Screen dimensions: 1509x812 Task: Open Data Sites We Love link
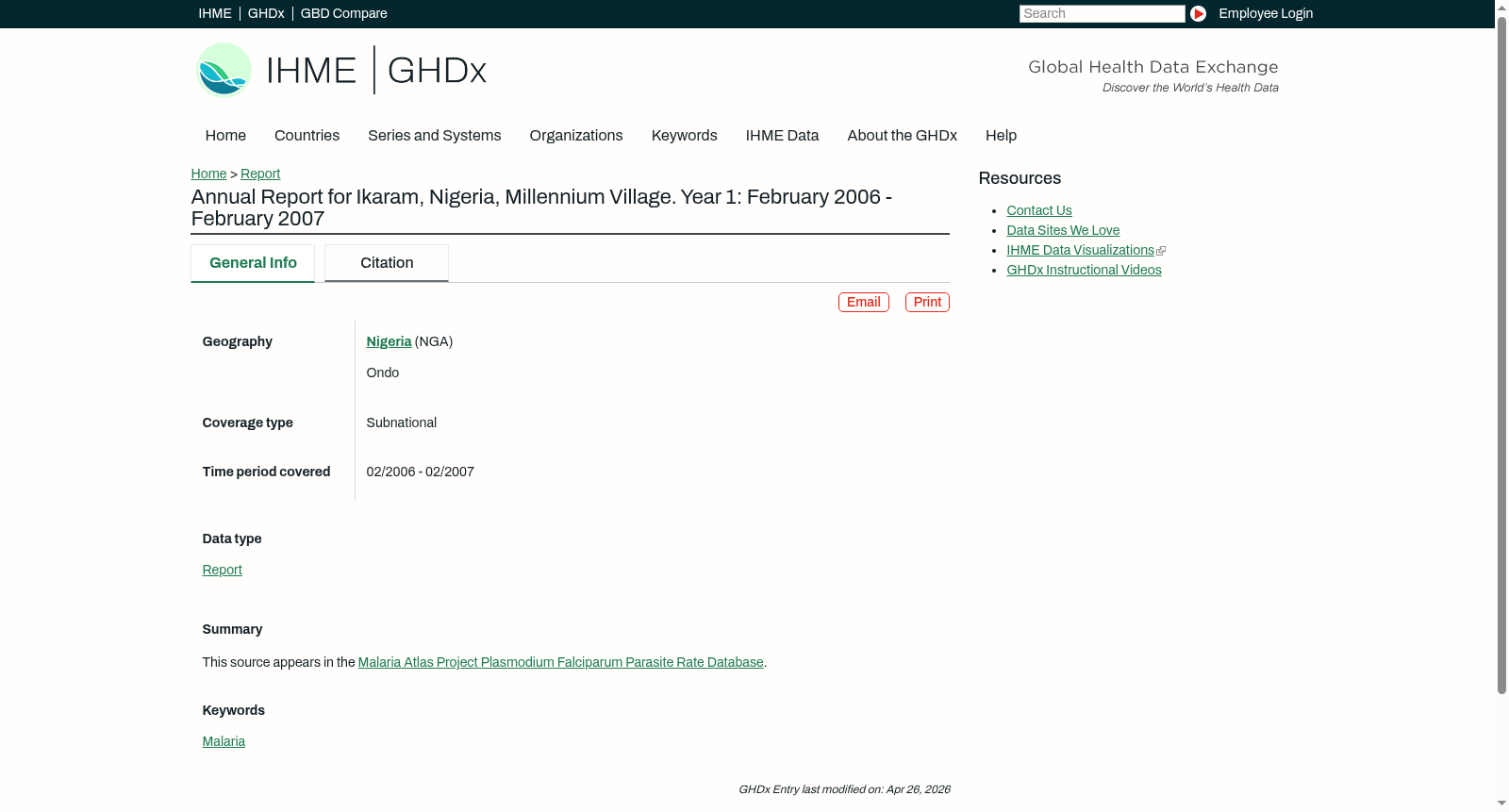point(1063,230)
